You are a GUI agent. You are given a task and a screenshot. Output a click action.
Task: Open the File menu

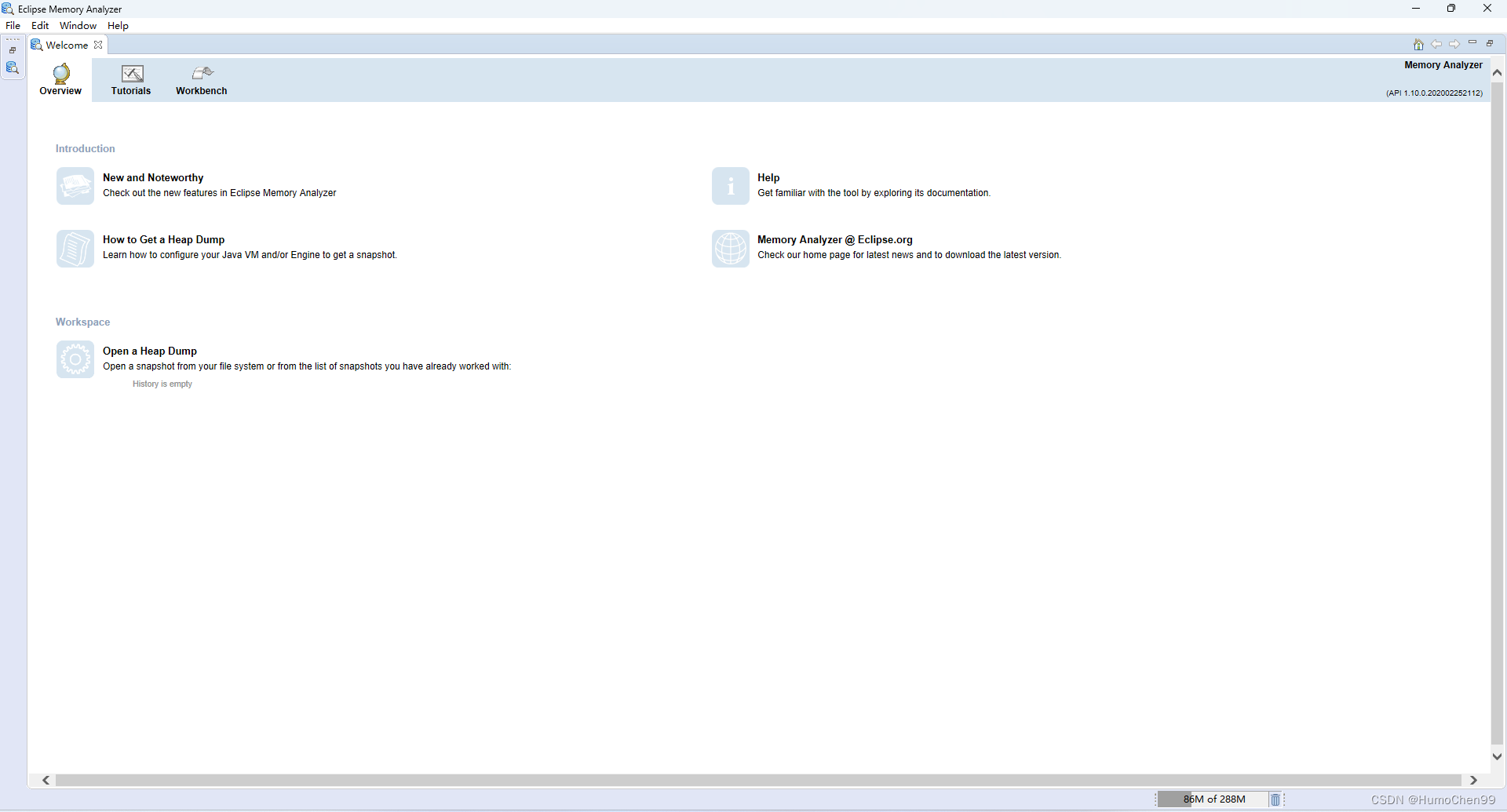(x=13, y=26)
